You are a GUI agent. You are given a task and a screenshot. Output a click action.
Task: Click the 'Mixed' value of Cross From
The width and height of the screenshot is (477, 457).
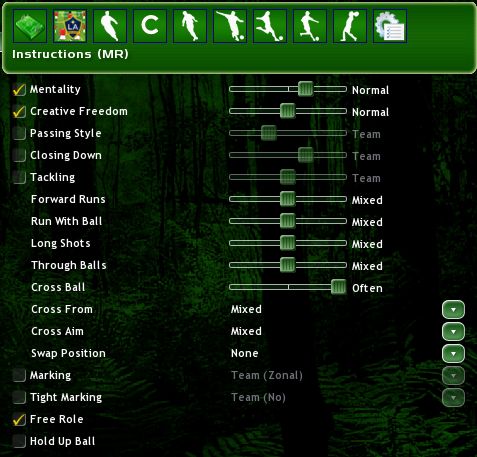246,309
